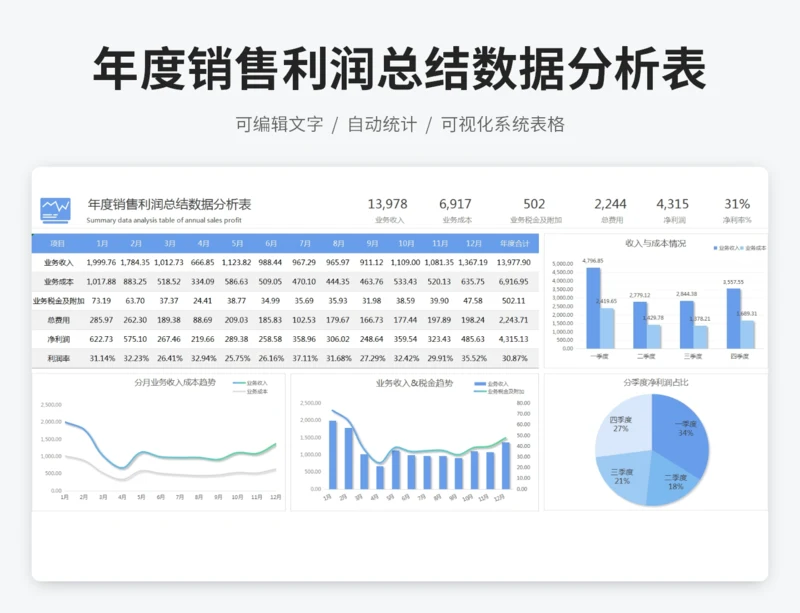Click cell 30.87% annual profit margin

(x=514, y=359)
